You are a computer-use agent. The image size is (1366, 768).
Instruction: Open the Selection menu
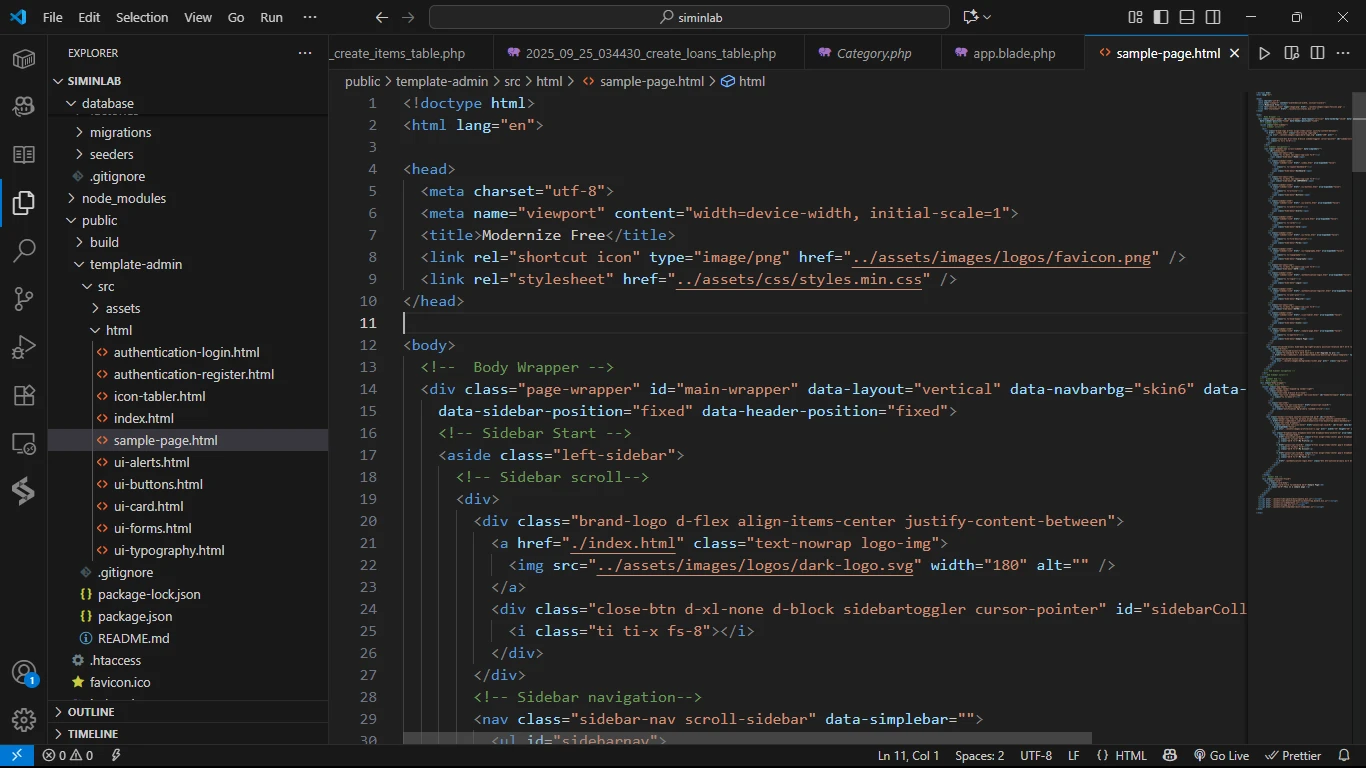tap(142, 17)
